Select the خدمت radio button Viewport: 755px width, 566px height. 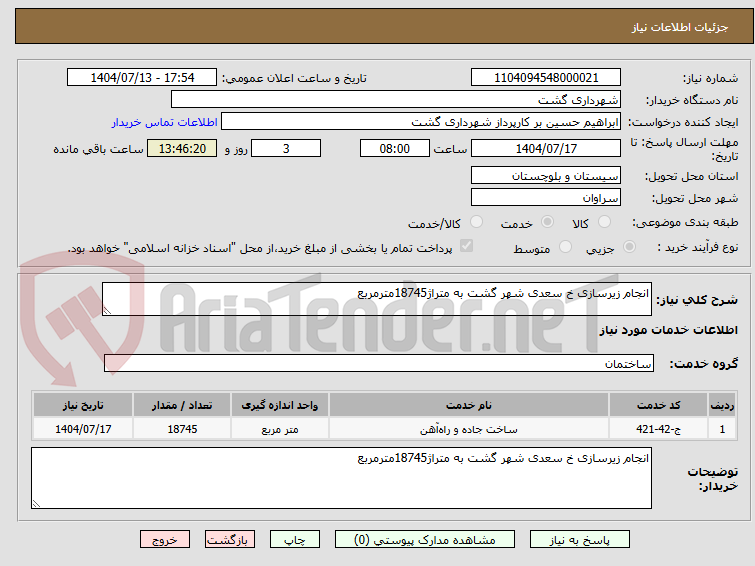click(547, 222)
